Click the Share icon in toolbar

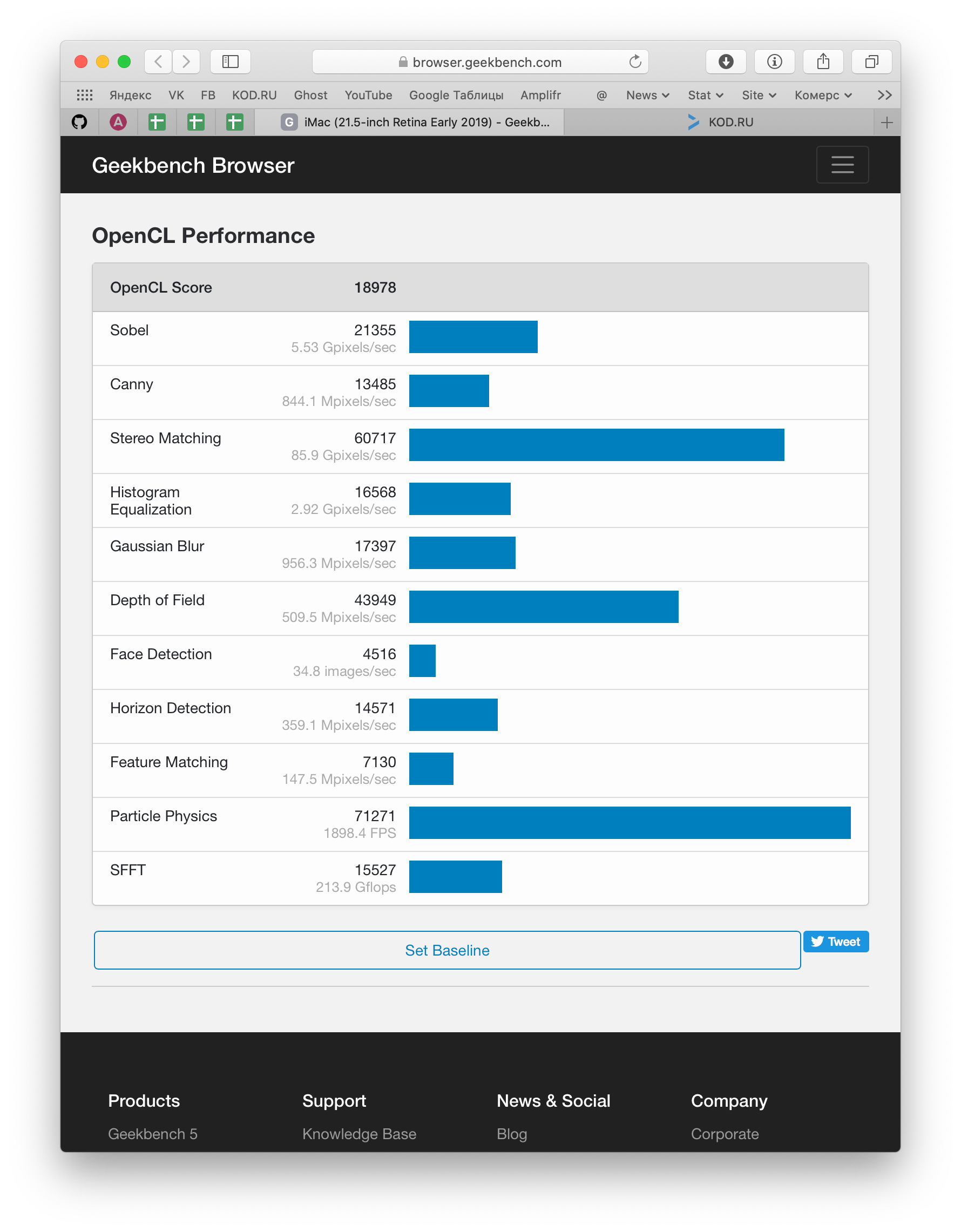click(x=823, y=62)
